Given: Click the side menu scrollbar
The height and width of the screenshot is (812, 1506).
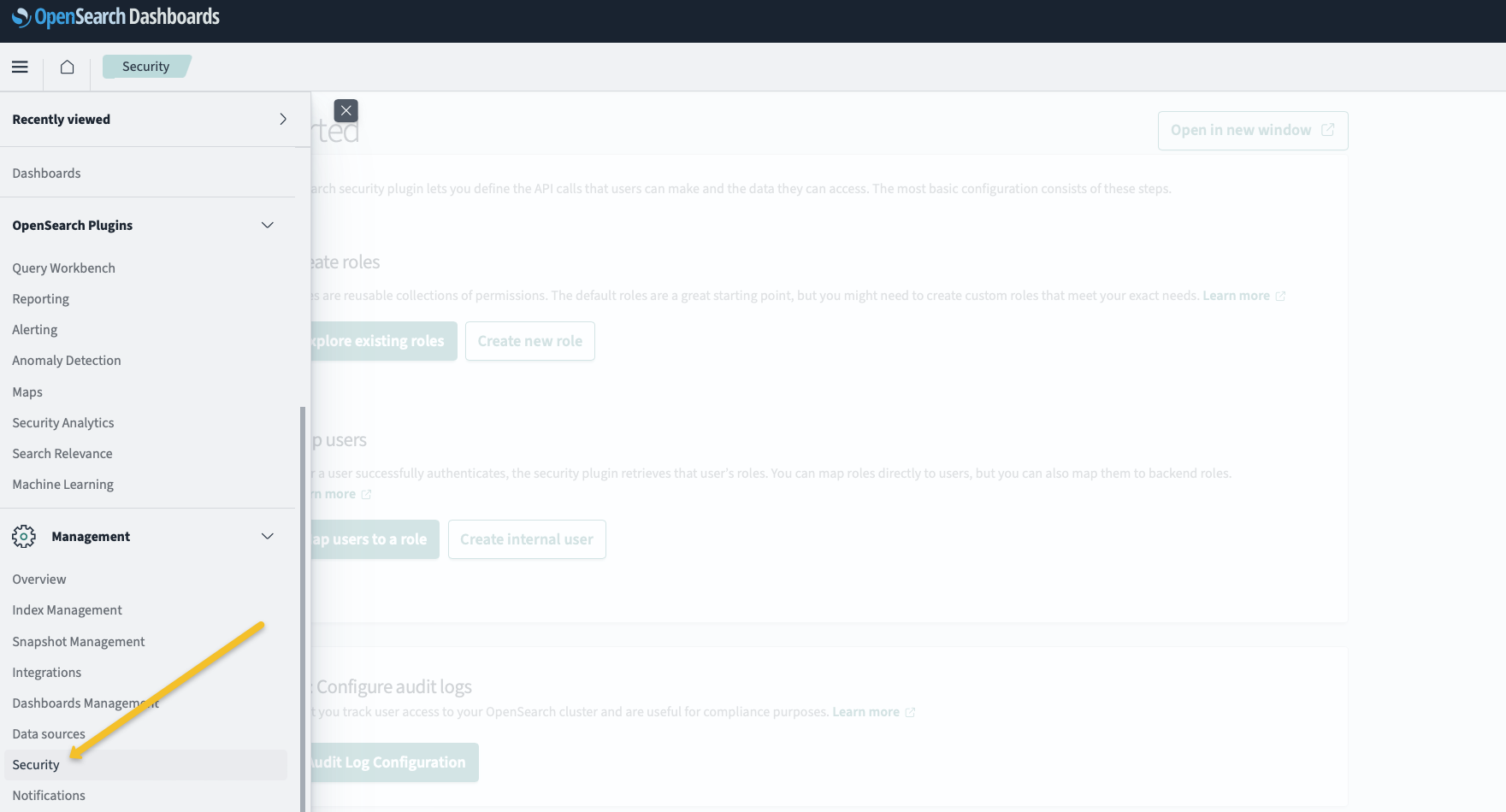Looking at the screenshot, I should 303,609.
